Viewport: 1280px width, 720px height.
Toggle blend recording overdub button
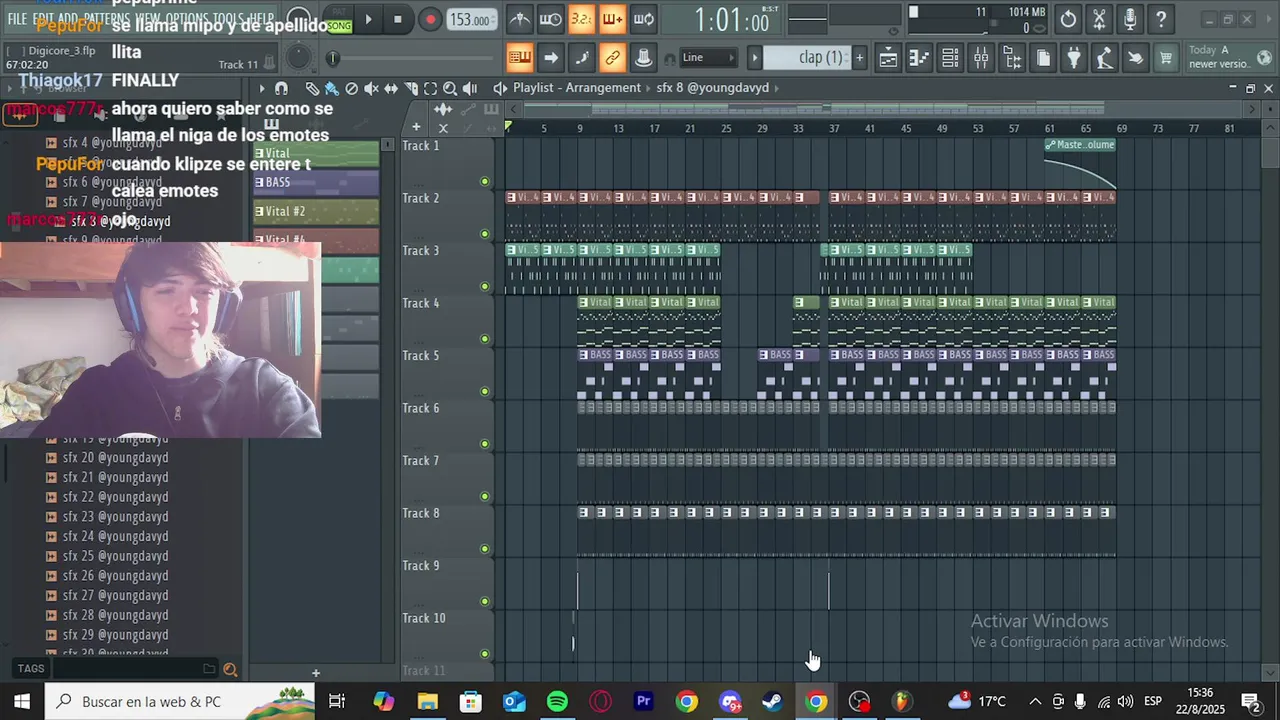tap(612, 19)
